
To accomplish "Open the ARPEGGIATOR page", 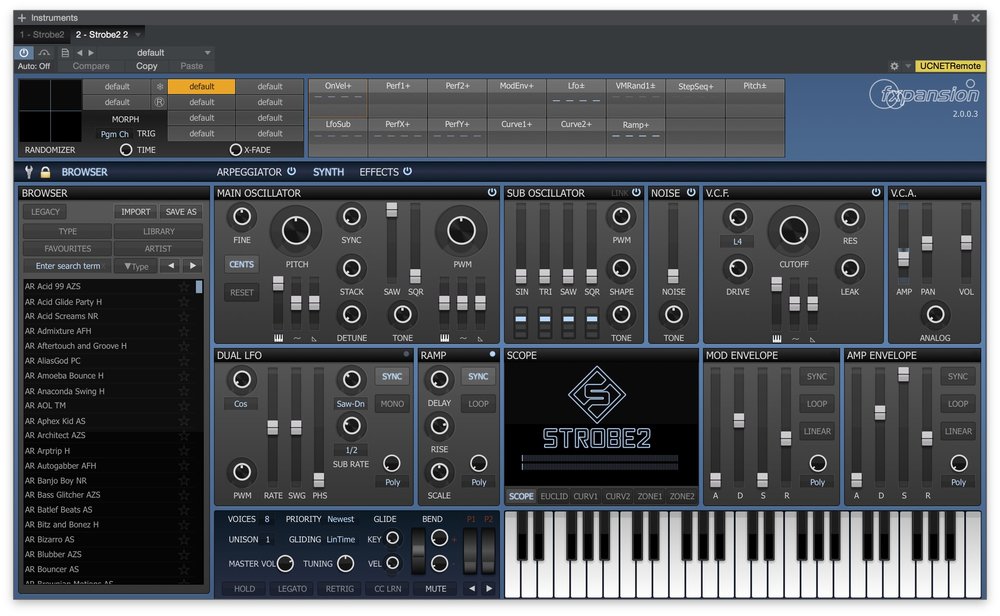I will (x=249, y=172).
